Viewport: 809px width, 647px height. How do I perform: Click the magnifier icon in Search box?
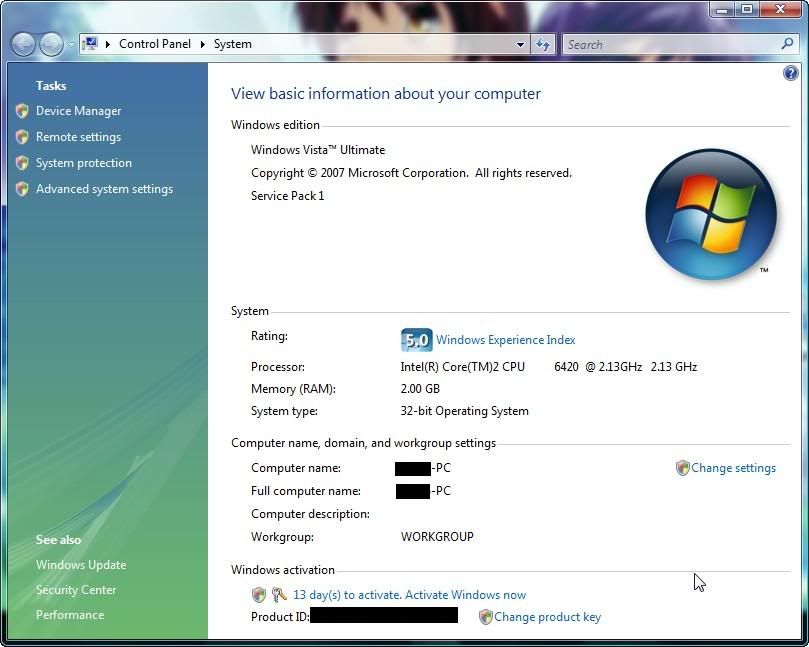click(x=787, y=44)
